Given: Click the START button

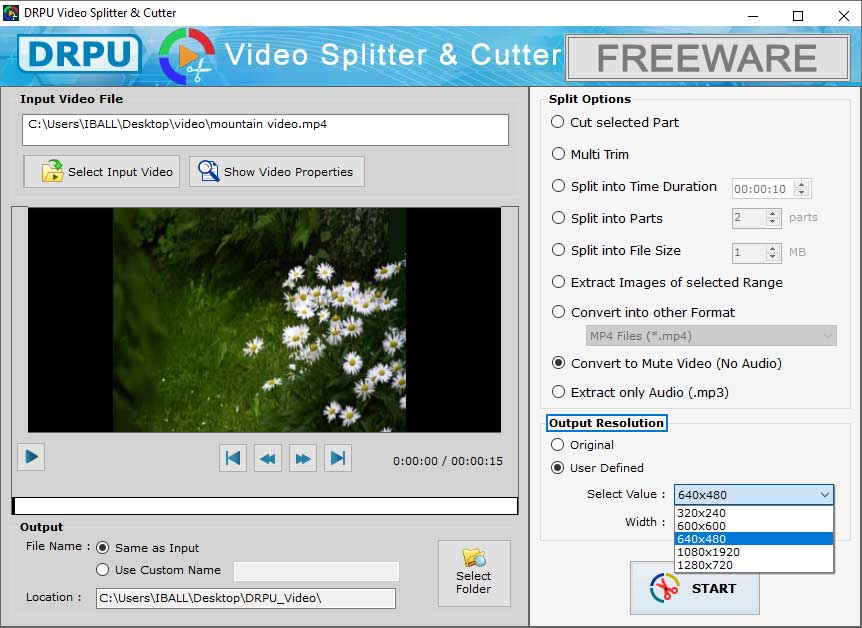Looking at the screenshot, I should (x=695, y=588).
